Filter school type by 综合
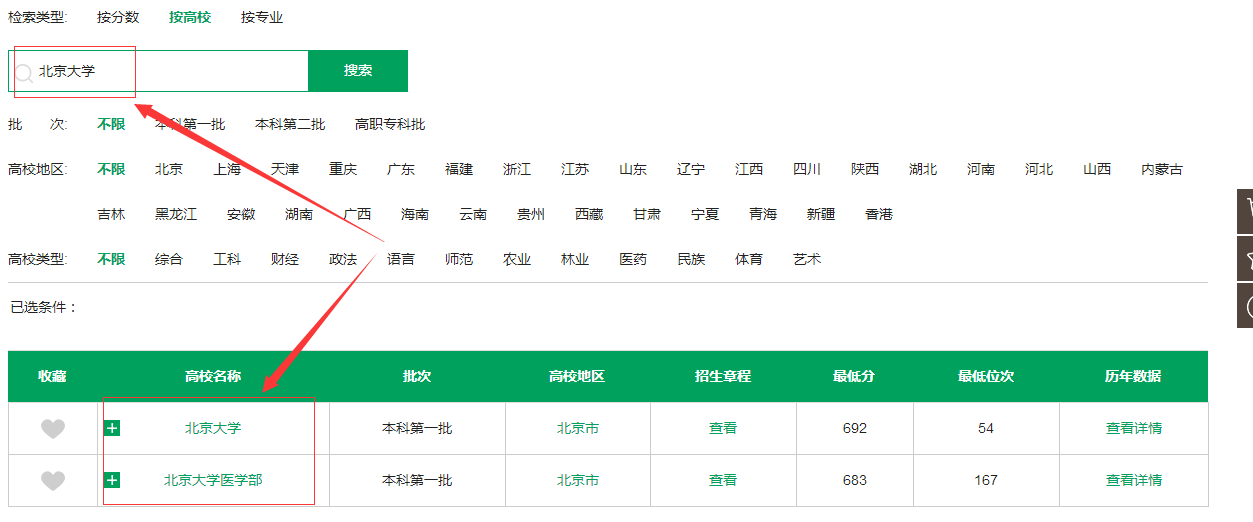This screenshot has height=522, width=1253. [169, 259]
